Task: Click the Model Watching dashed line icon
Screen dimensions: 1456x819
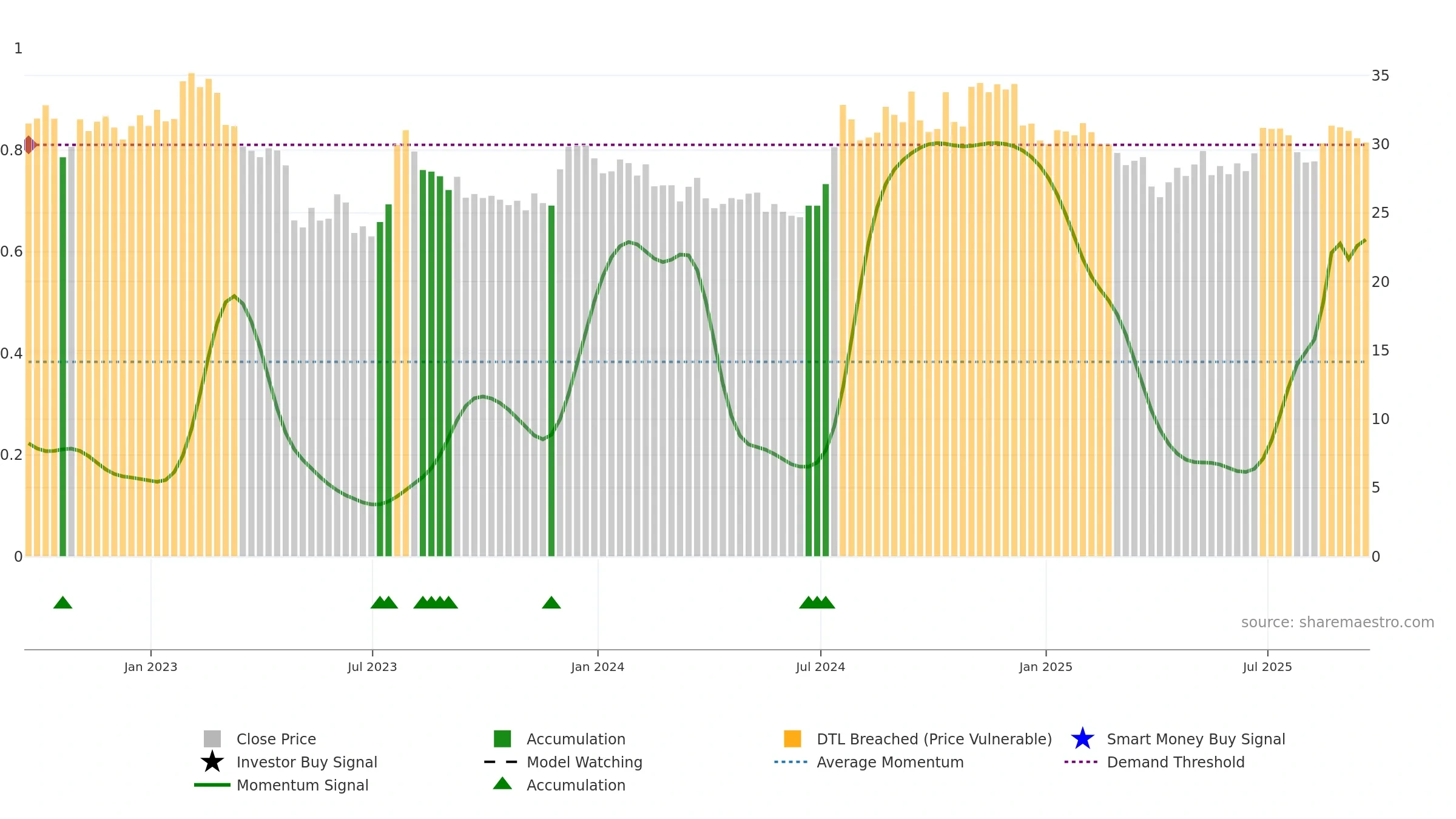Action: [x=501, y=762]
